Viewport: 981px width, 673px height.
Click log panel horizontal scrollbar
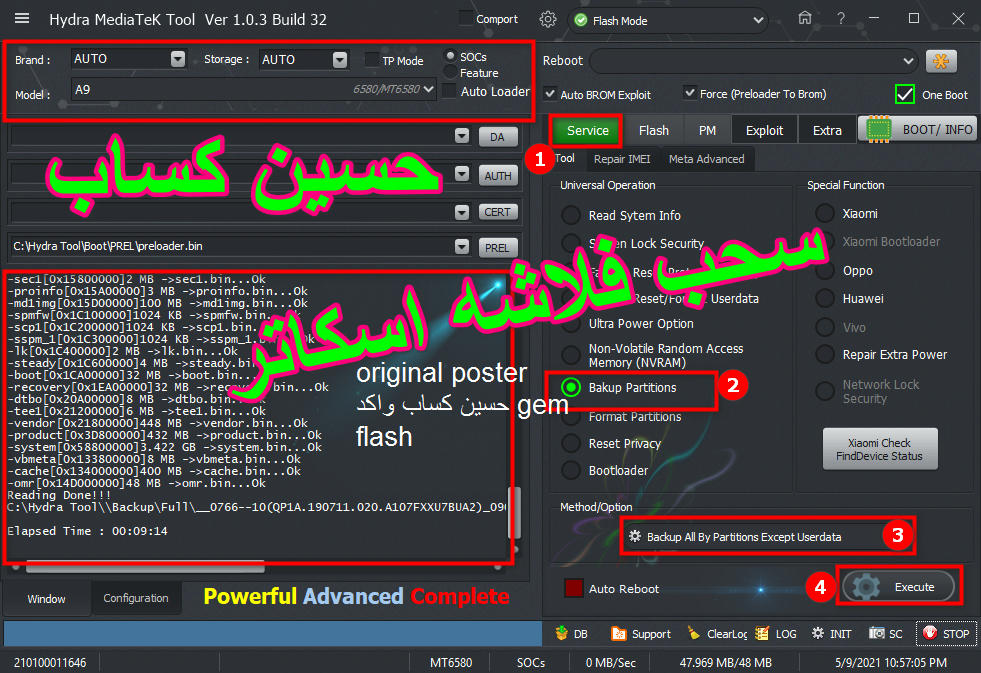tap(145, 567)
